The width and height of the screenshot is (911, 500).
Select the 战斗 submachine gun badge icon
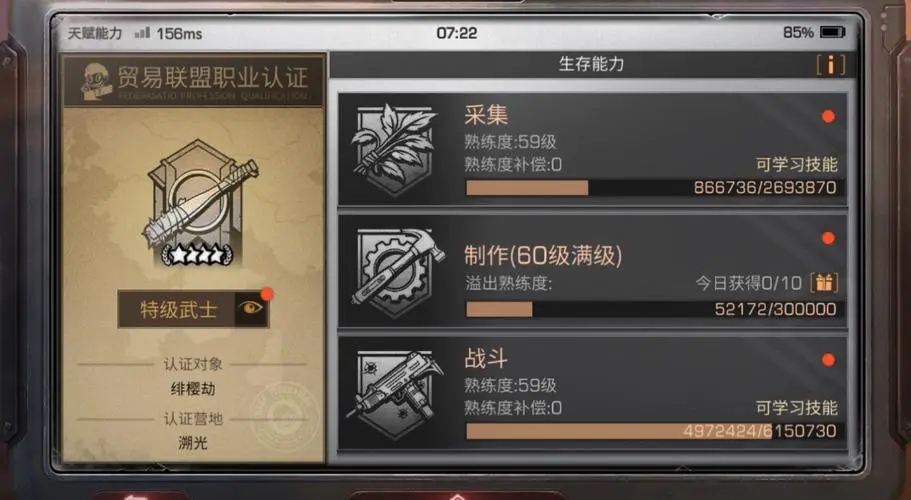[x=395, y=394]
